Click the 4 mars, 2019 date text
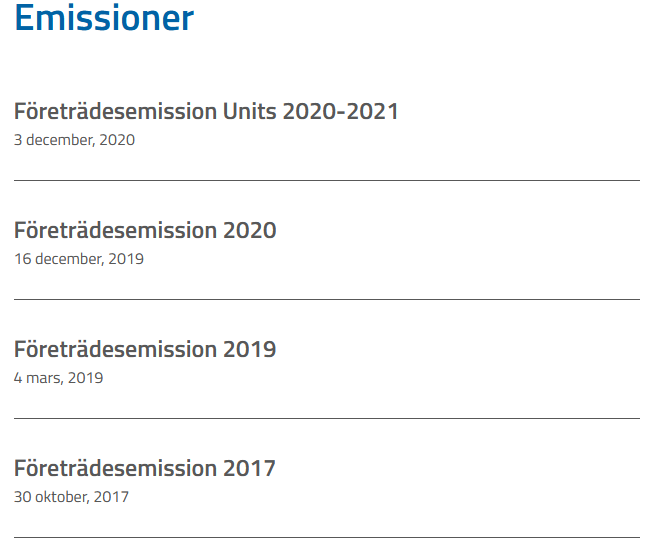This screenshot has height=553, width=654. 58,378
